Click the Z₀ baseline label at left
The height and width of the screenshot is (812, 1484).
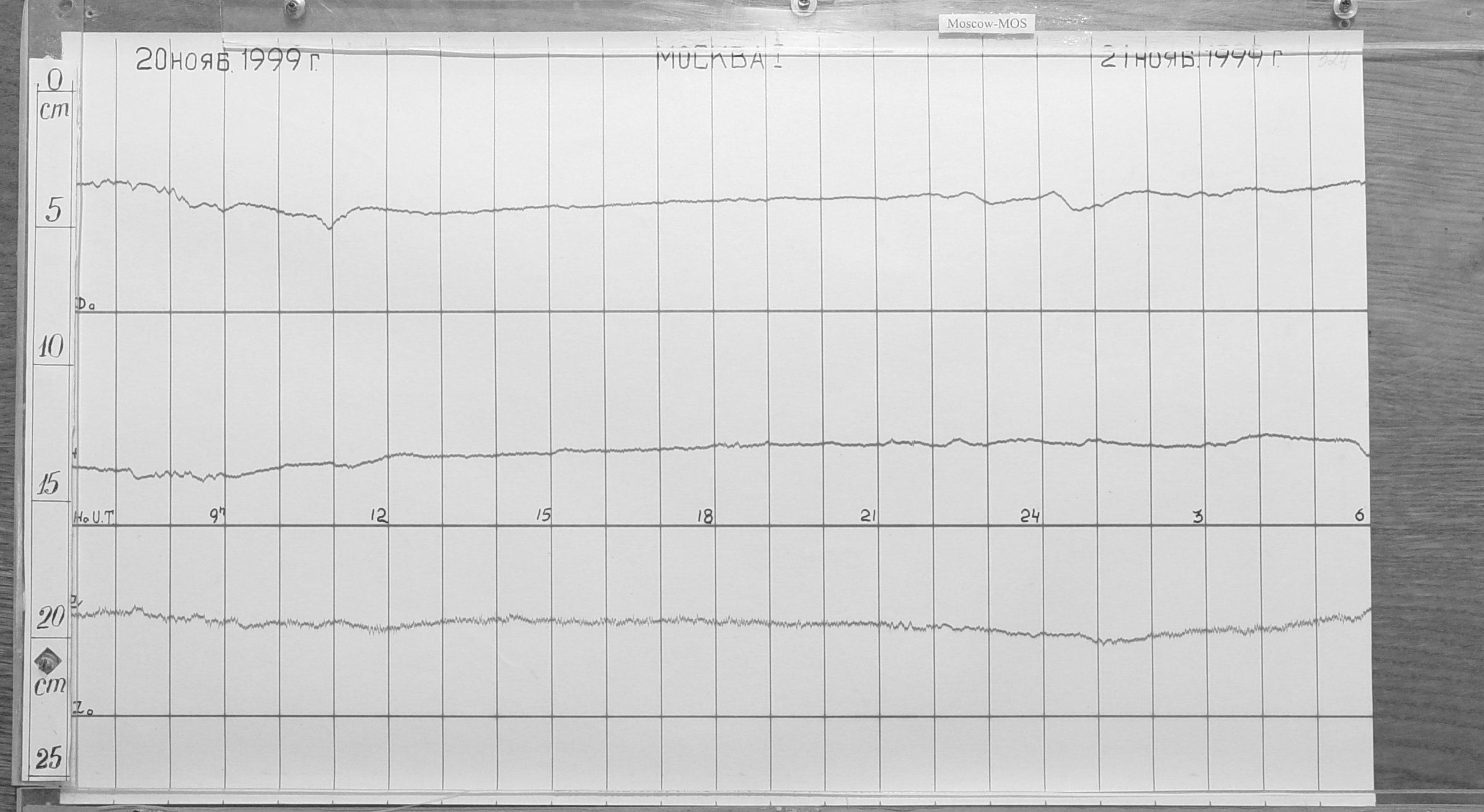[83, 708]
